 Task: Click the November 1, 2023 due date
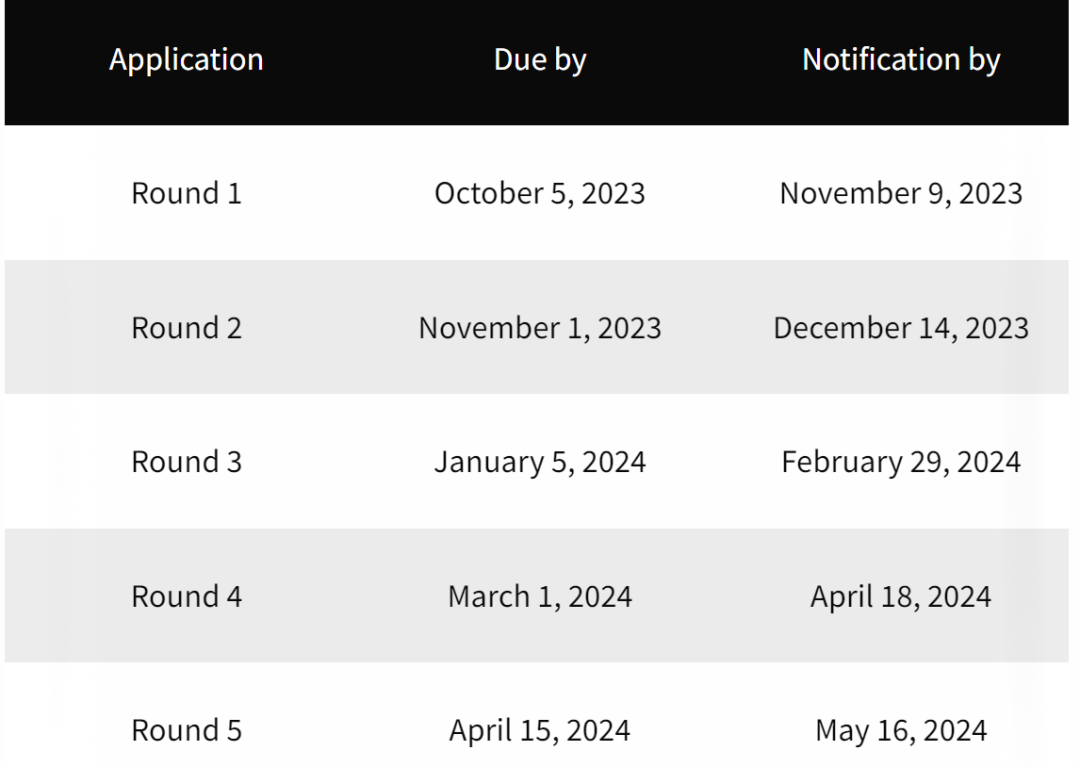[x=540, y=328]
